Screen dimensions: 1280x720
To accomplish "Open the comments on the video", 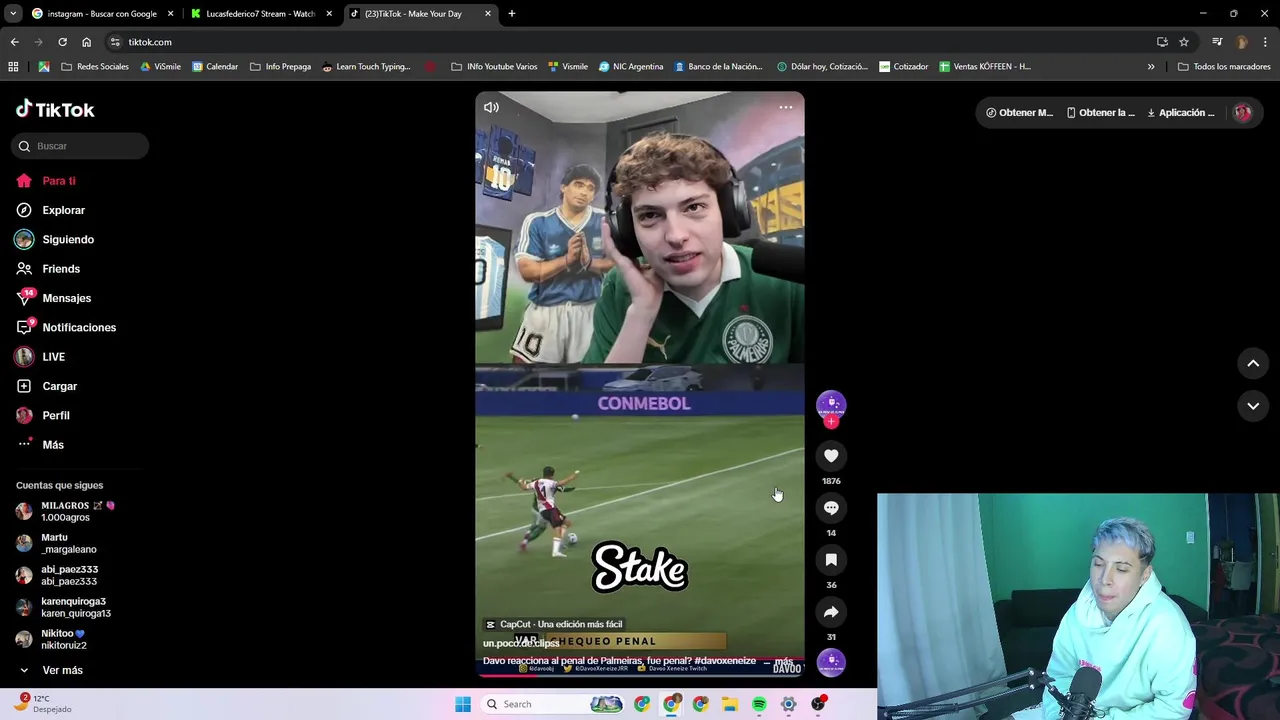I will pos(831,508).
